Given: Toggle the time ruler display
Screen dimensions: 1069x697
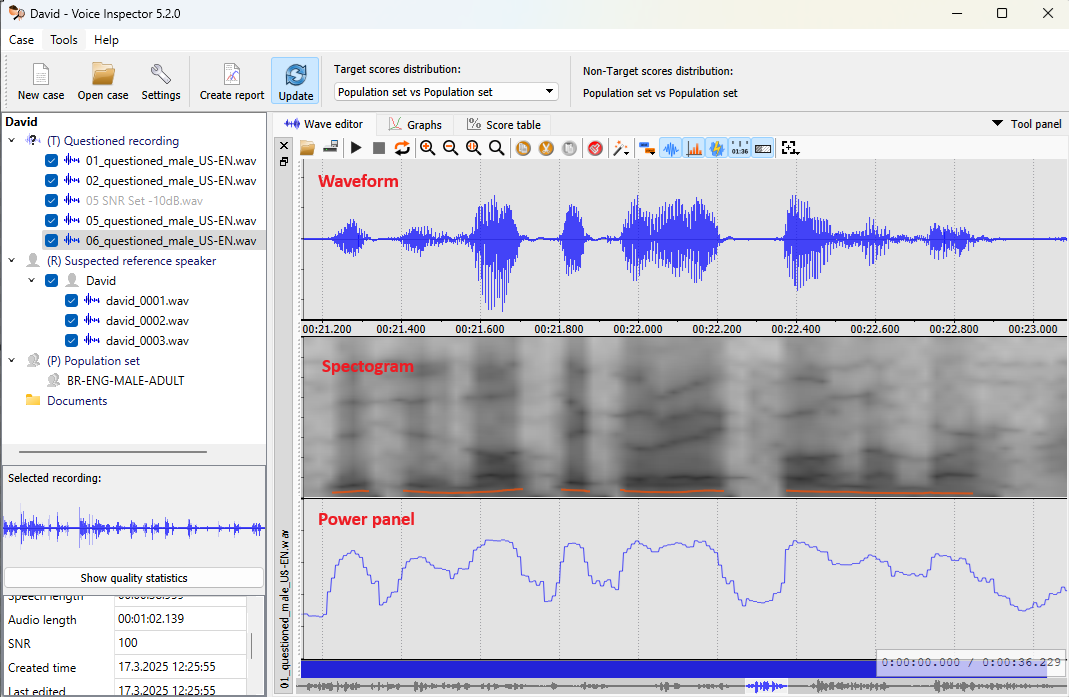Looking at the screenshot, I should pyautogui.click(x=740, y=148).
